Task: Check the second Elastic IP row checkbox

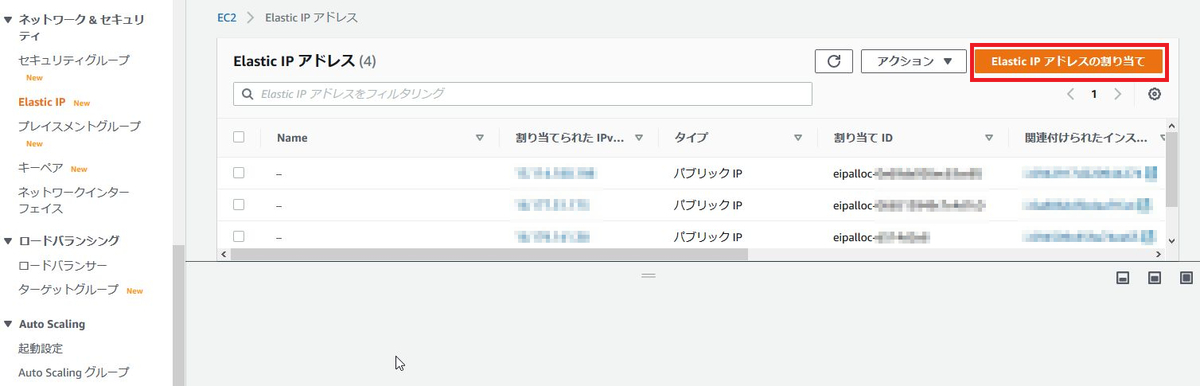Action: [239, 205]
